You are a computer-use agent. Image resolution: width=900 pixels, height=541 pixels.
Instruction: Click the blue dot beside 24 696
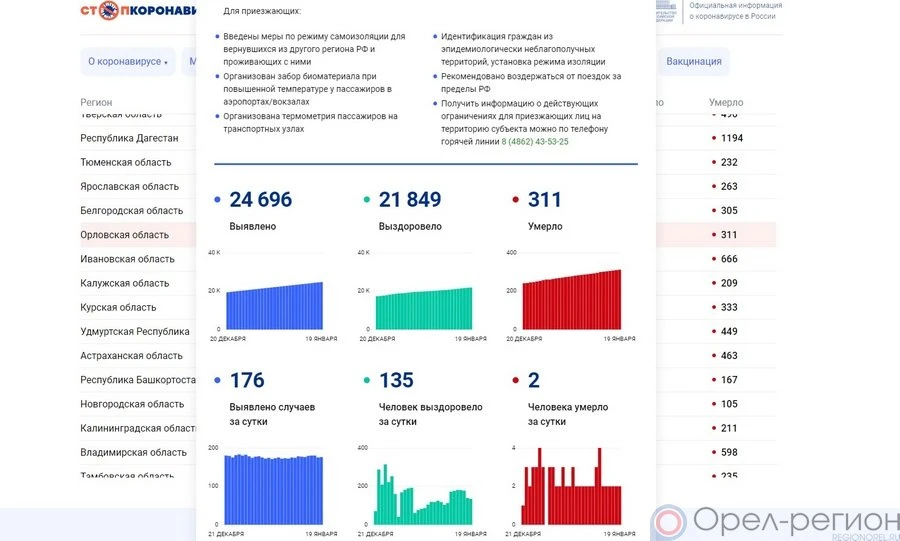coord(218,200)
